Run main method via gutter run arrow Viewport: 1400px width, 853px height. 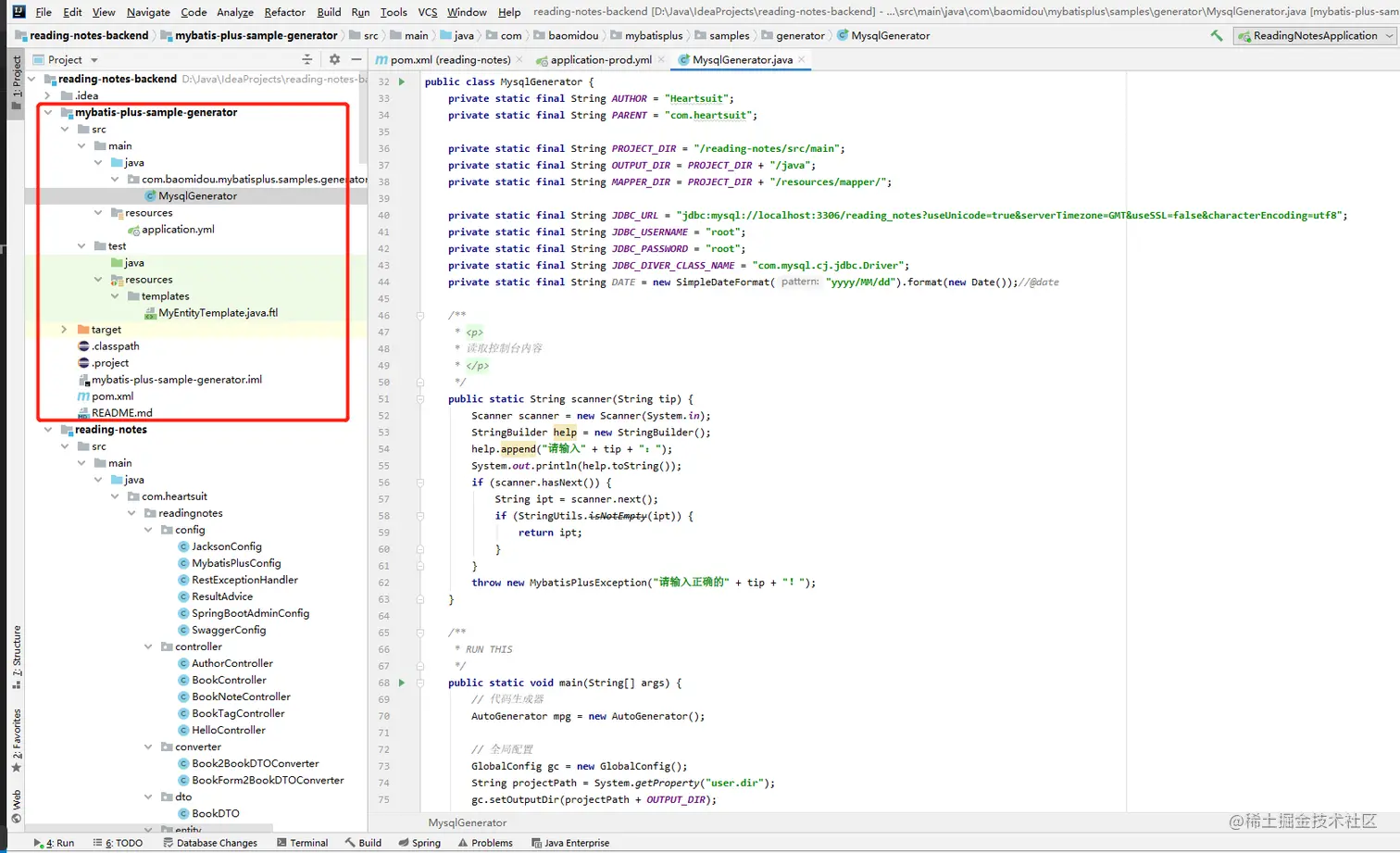click(401, 683)
